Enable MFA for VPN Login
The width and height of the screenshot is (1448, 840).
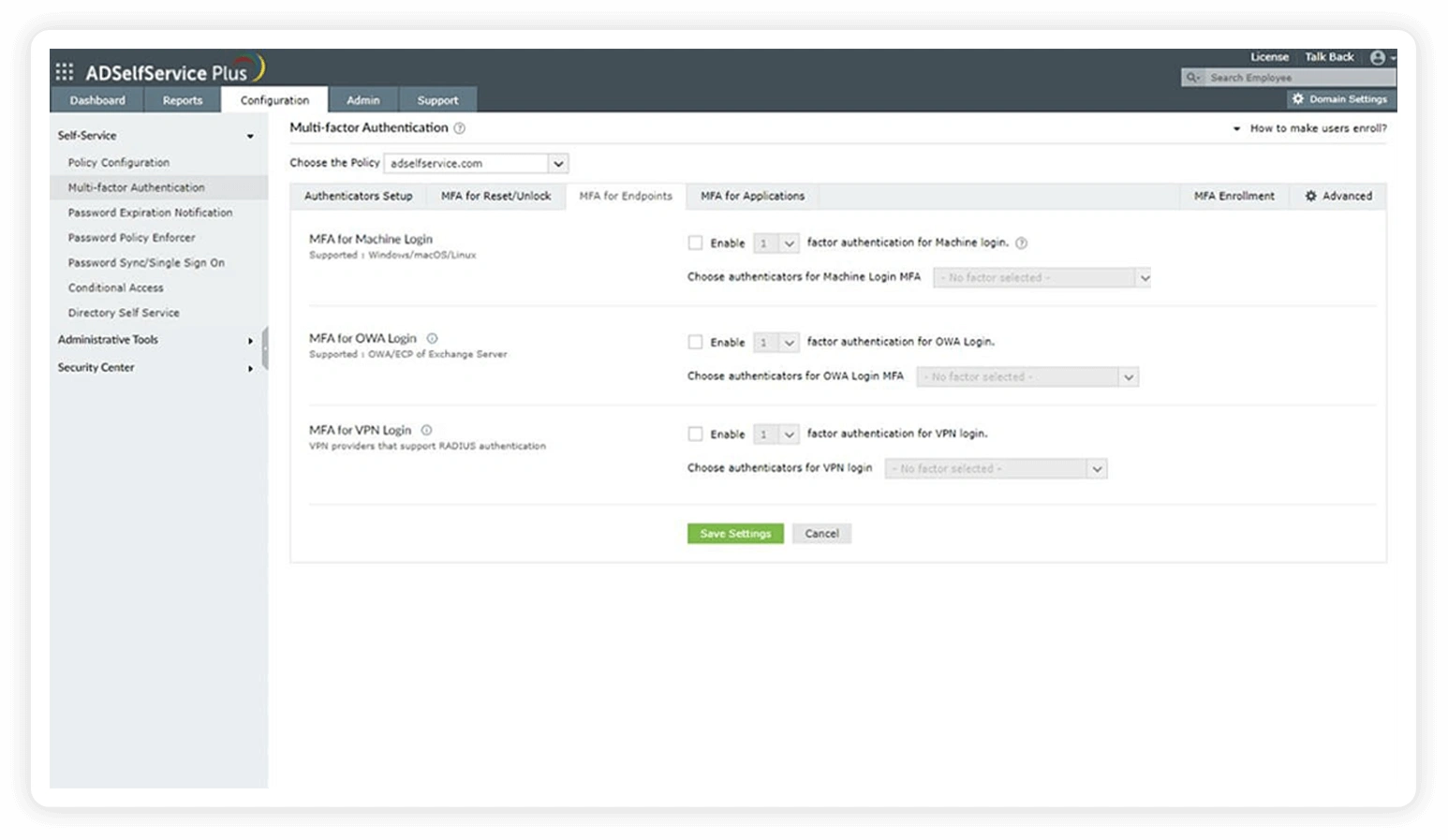[x=695, y=434]
